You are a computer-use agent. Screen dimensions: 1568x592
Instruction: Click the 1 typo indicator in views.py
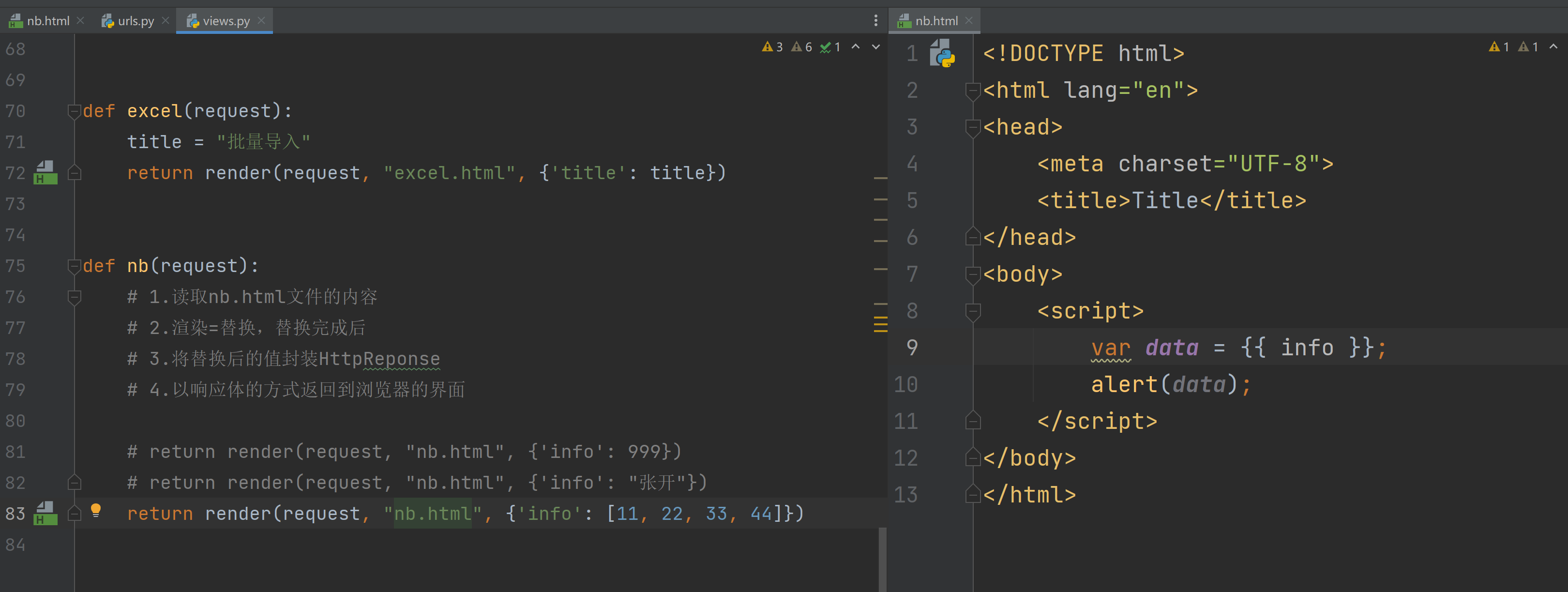tap(830, 47)
